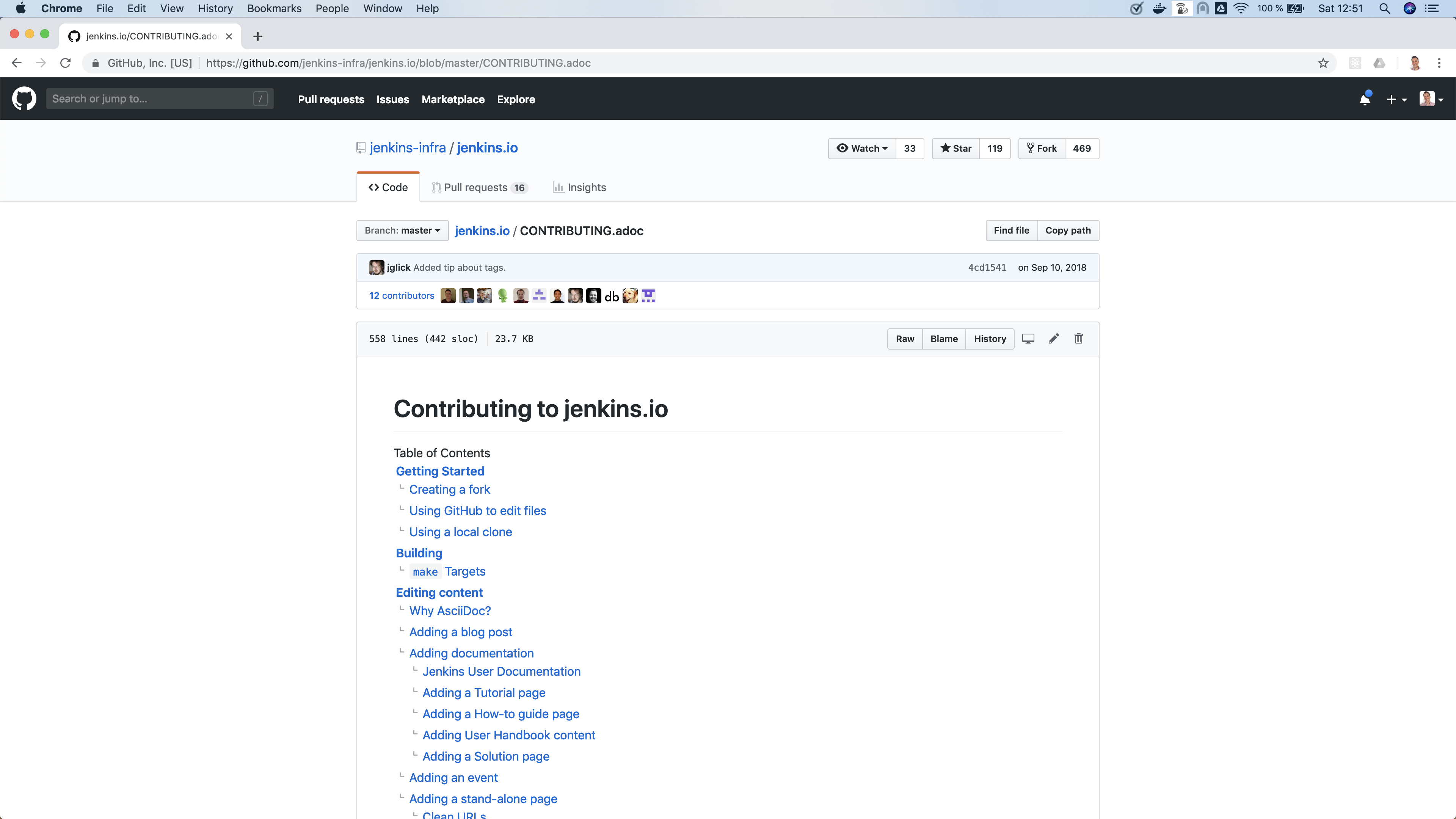Star the jenkins.io repository
Image resolution: width=1456 pixels, height=819 pixels.
(x=956, y=149)
